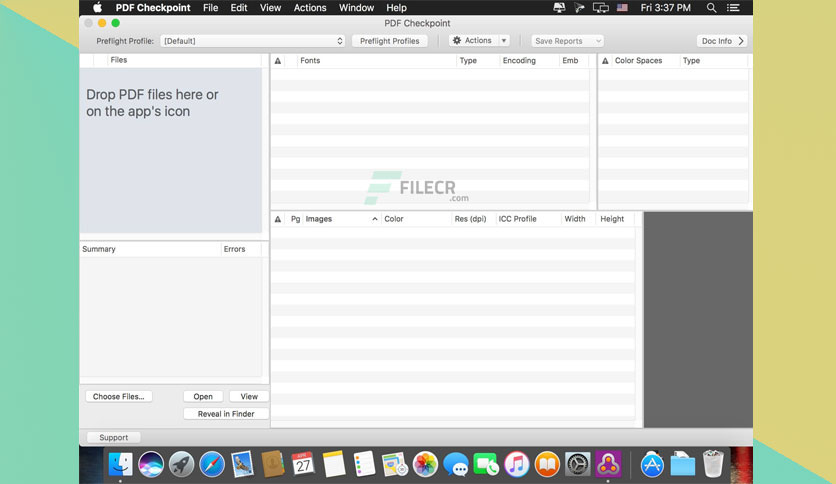Open Notification Center in menu bar
Screen dimensions: 836x484
click(x=733, y=7)
